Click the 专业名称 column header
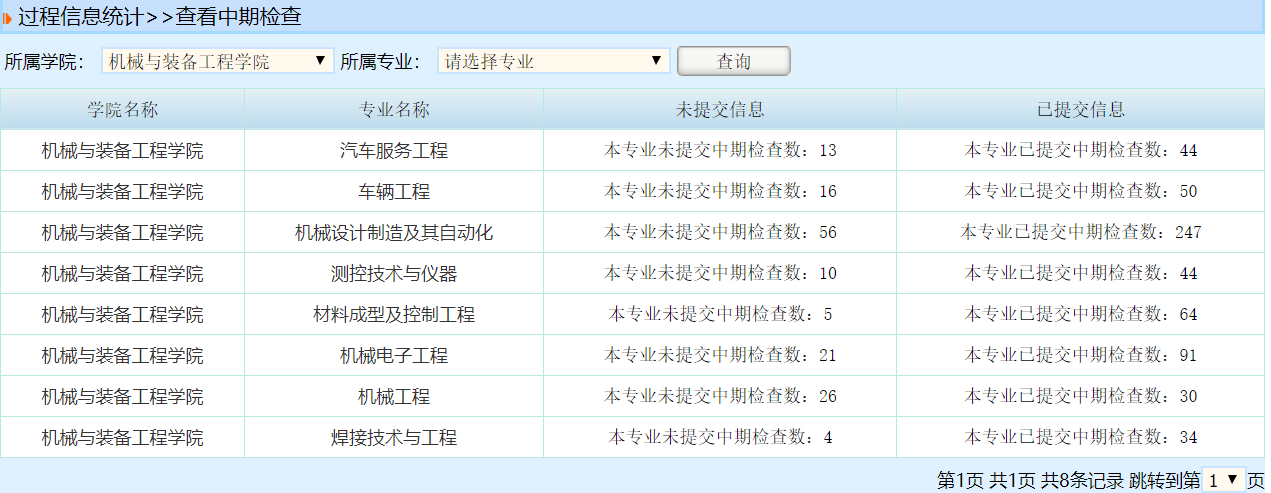The width and height of the screenshot is (1271, 493). click(x=394, y=110)
